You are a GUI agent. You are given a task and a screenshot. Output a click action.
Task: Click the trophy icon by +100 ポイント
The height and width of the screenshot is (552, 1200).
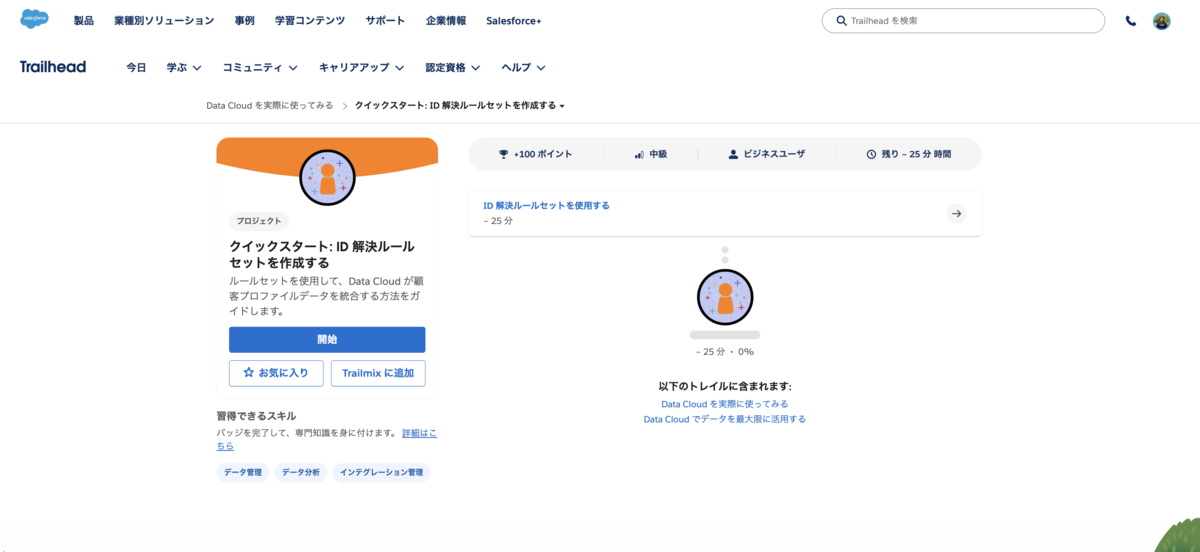tap(504, 154)
